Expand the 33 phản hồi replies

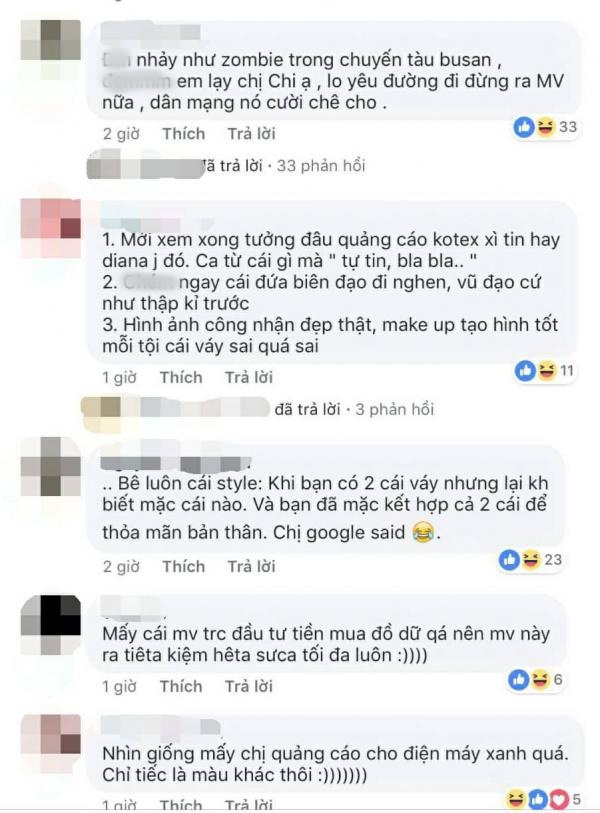click(x=321, y=165)
